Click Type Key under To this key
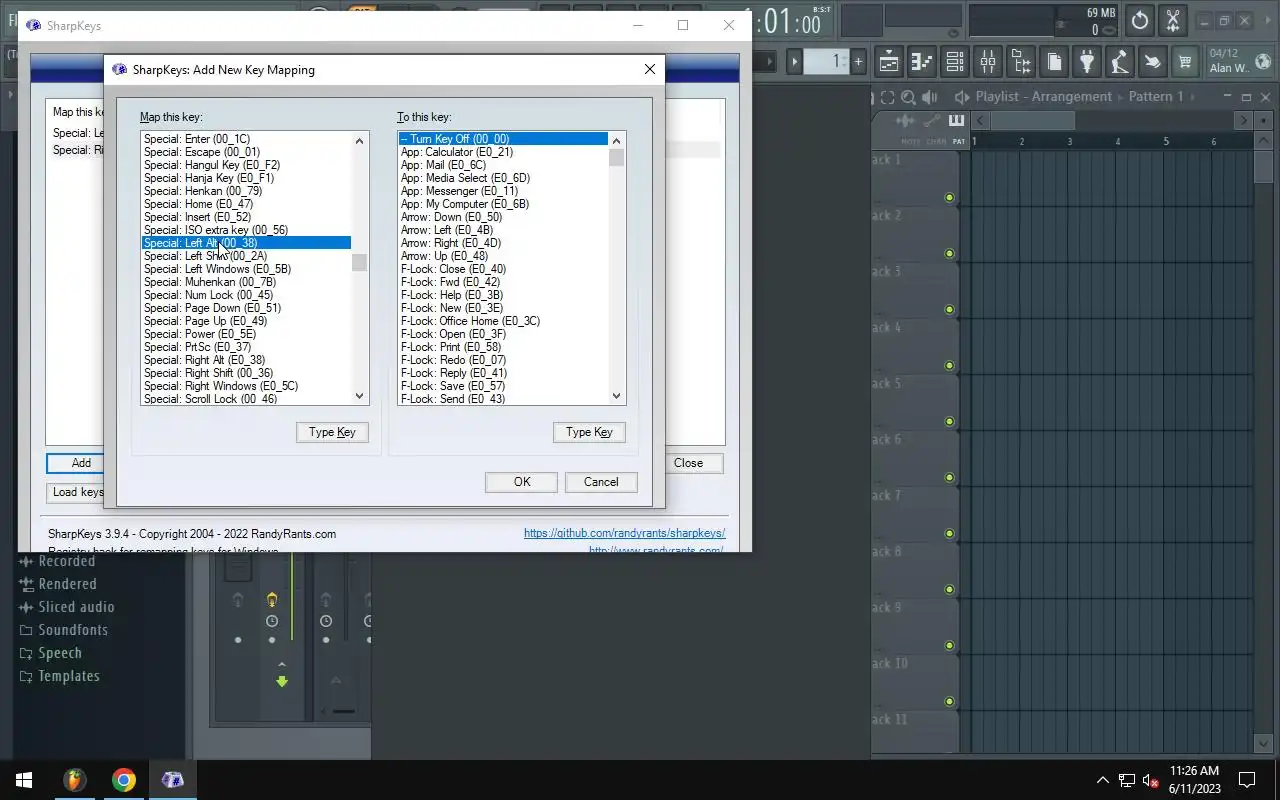1280x800 pixels. [589, 432]
